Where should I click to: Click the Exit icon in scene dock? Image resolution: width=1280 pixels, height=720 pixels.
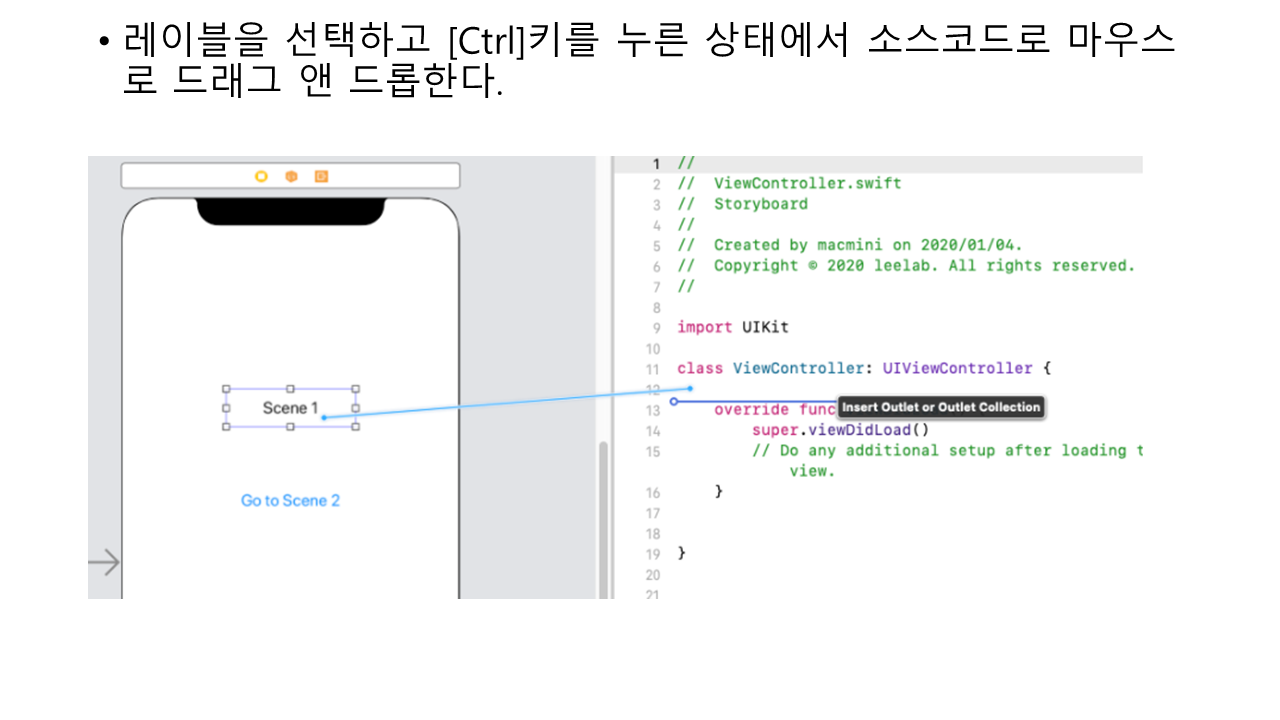[x=321, y=176]
